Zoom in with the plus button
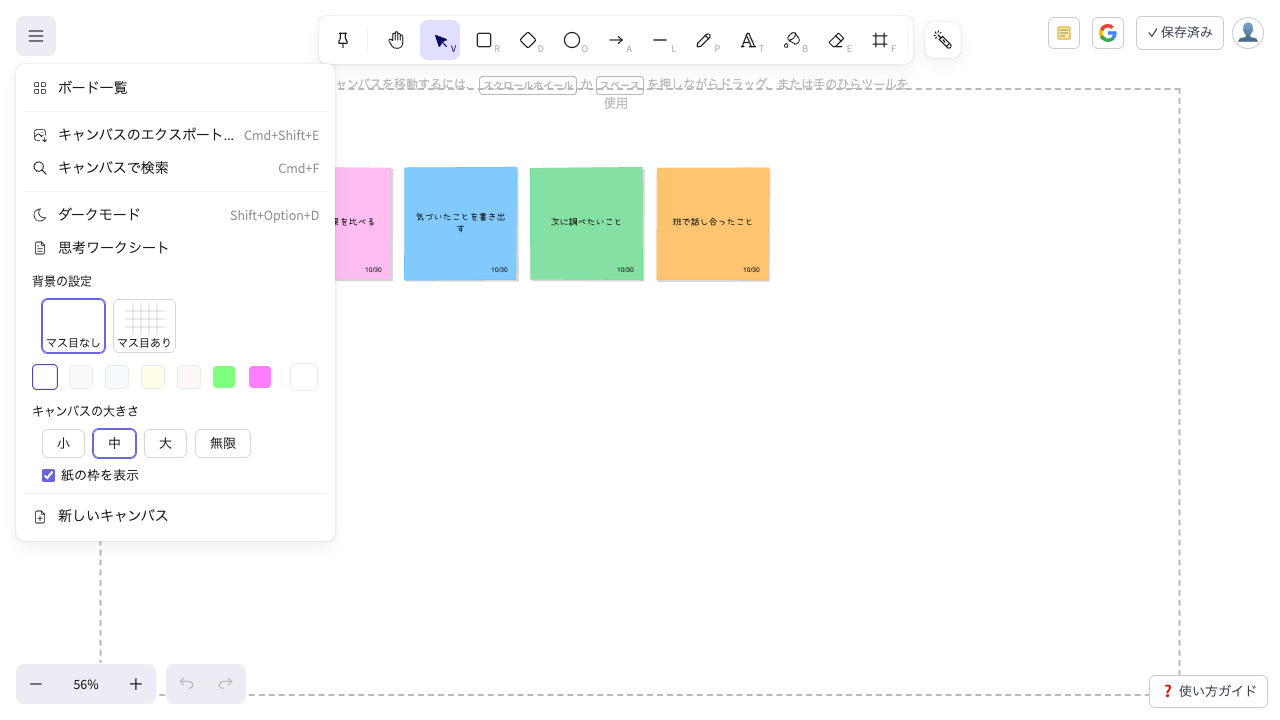Image resolution: width=1280 pixels, height=720 pixels. (x=136, y=684)
